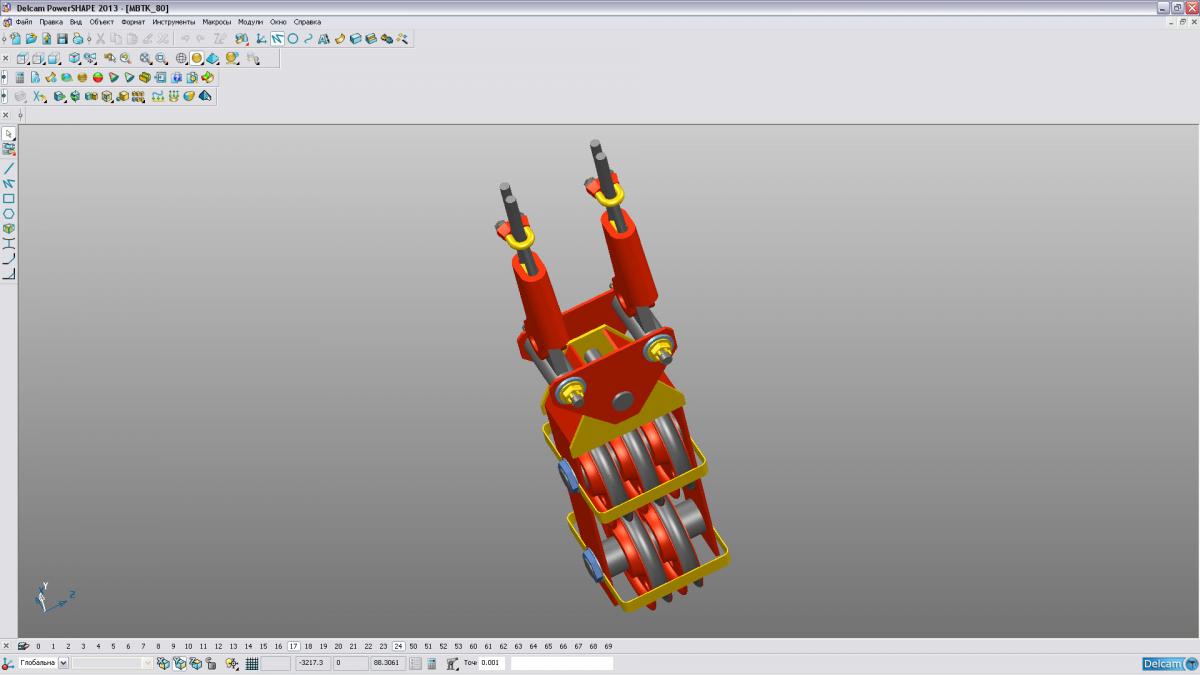The image size is (1200, 675).
Task: Select the Curve tool icon
Action: tap(308, 38)
